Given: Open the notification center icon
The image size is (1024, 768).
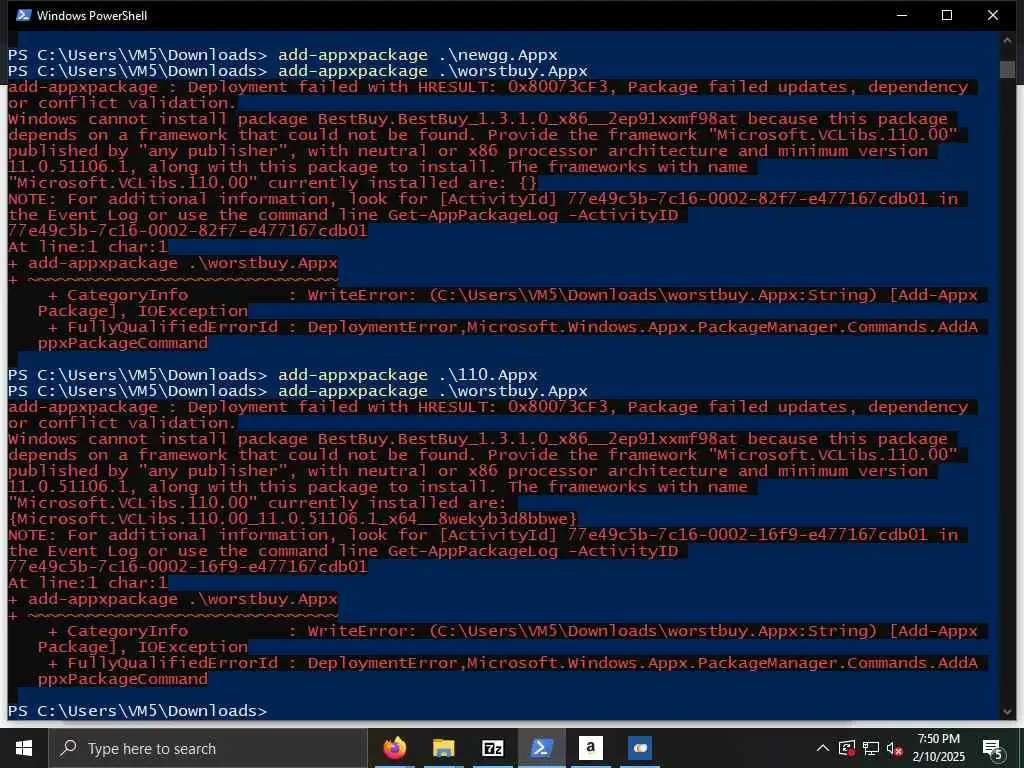Looking at the screenshot, I should tap(992, 748).
